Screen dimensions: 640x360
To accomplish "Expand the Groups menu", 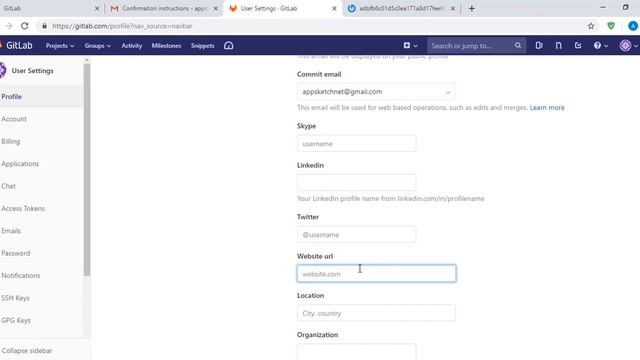I will (98, 46).
